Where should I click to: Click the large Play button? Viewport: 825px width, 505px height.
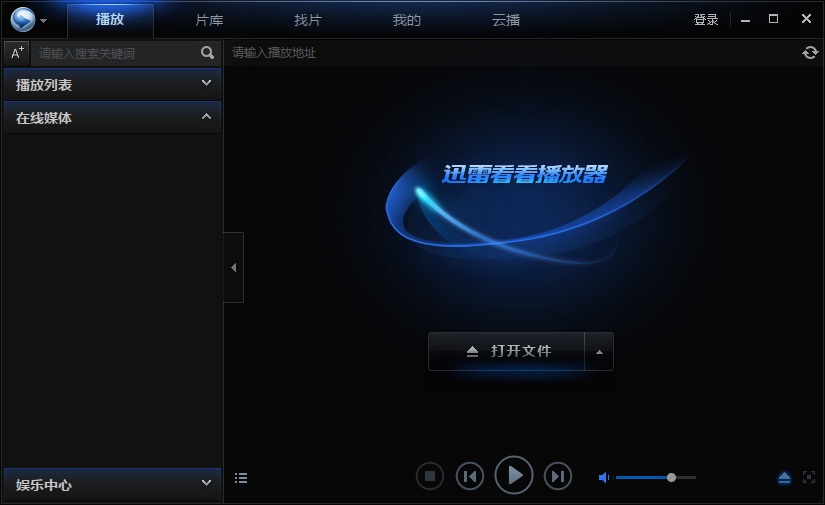514,475
